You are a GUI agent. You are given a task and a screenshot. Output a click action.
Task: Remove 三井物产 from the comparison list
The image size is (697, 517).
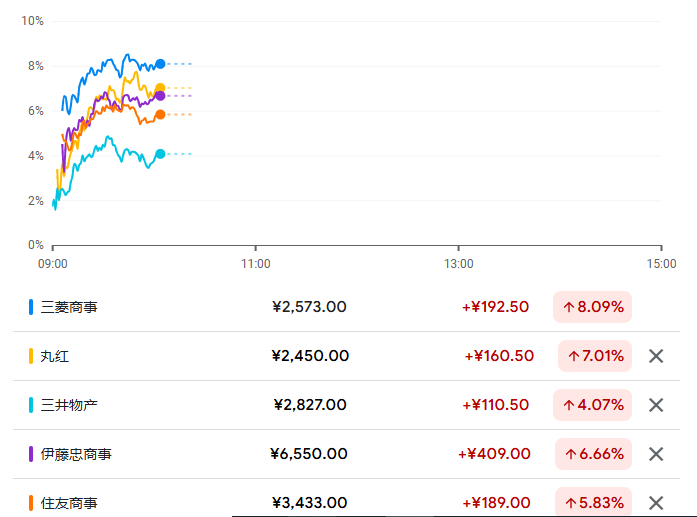(656, 405)
